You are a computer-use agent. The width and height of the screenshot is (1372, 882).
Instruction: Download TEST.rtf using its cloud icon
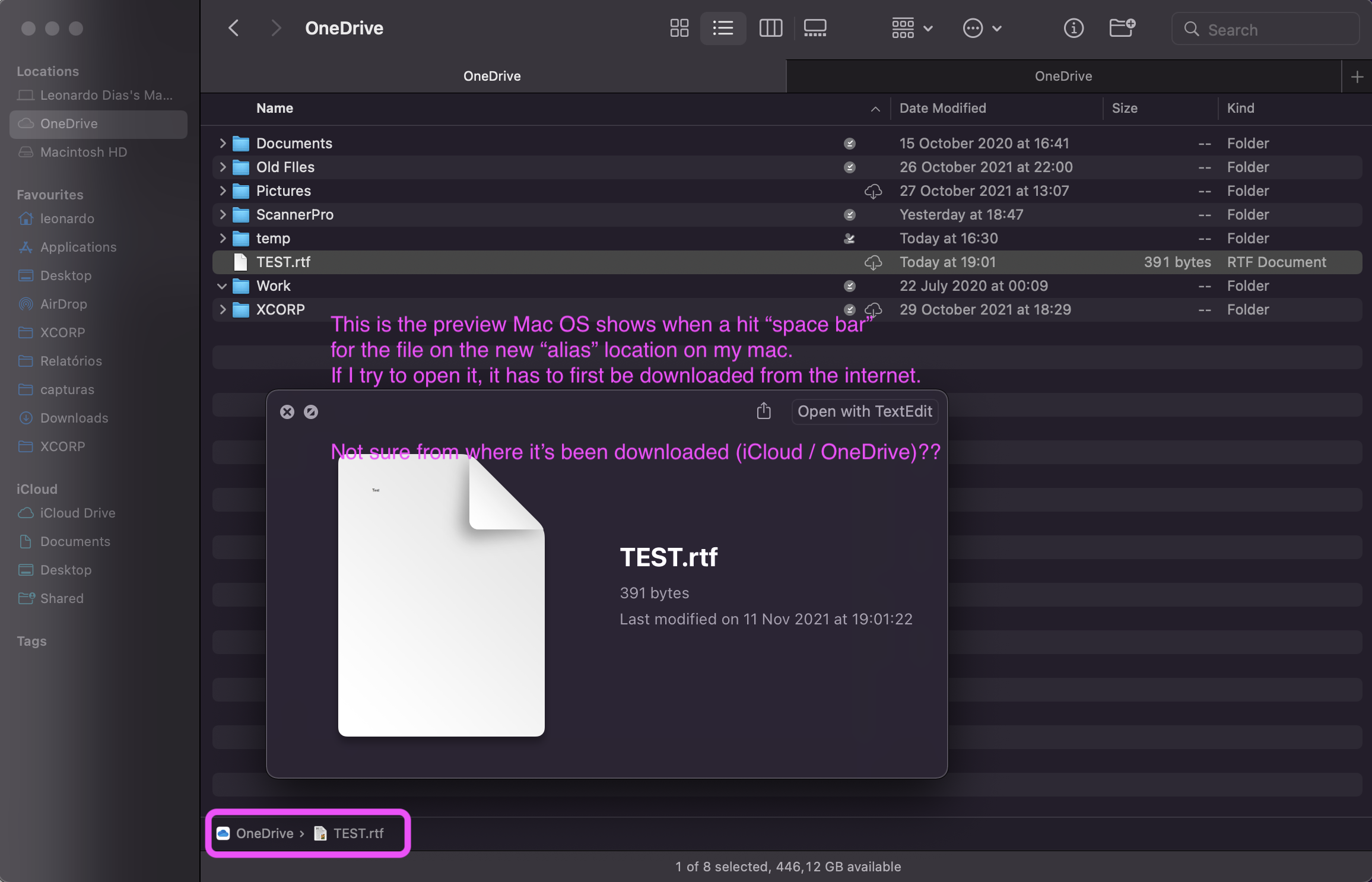(x=872, y=262)
